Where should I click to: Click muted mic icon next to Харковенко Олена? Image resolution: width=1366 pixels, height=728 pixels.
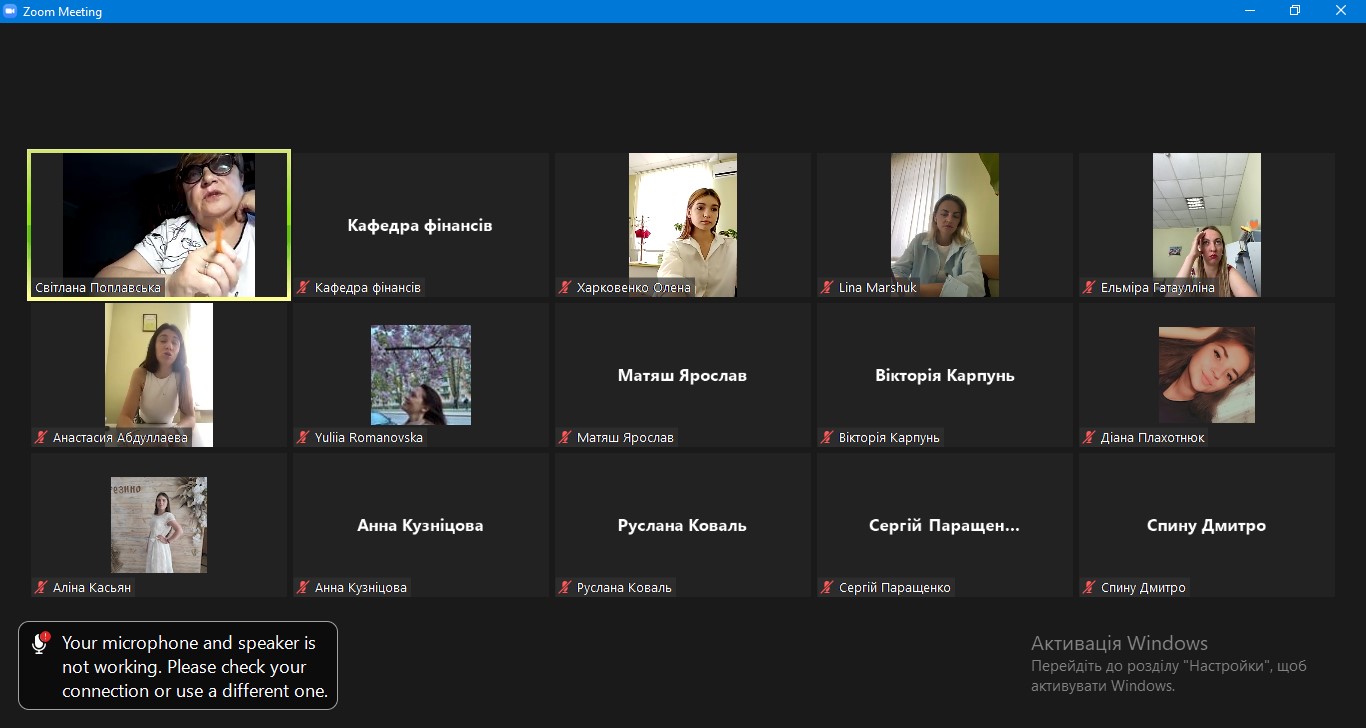[565, 288]
